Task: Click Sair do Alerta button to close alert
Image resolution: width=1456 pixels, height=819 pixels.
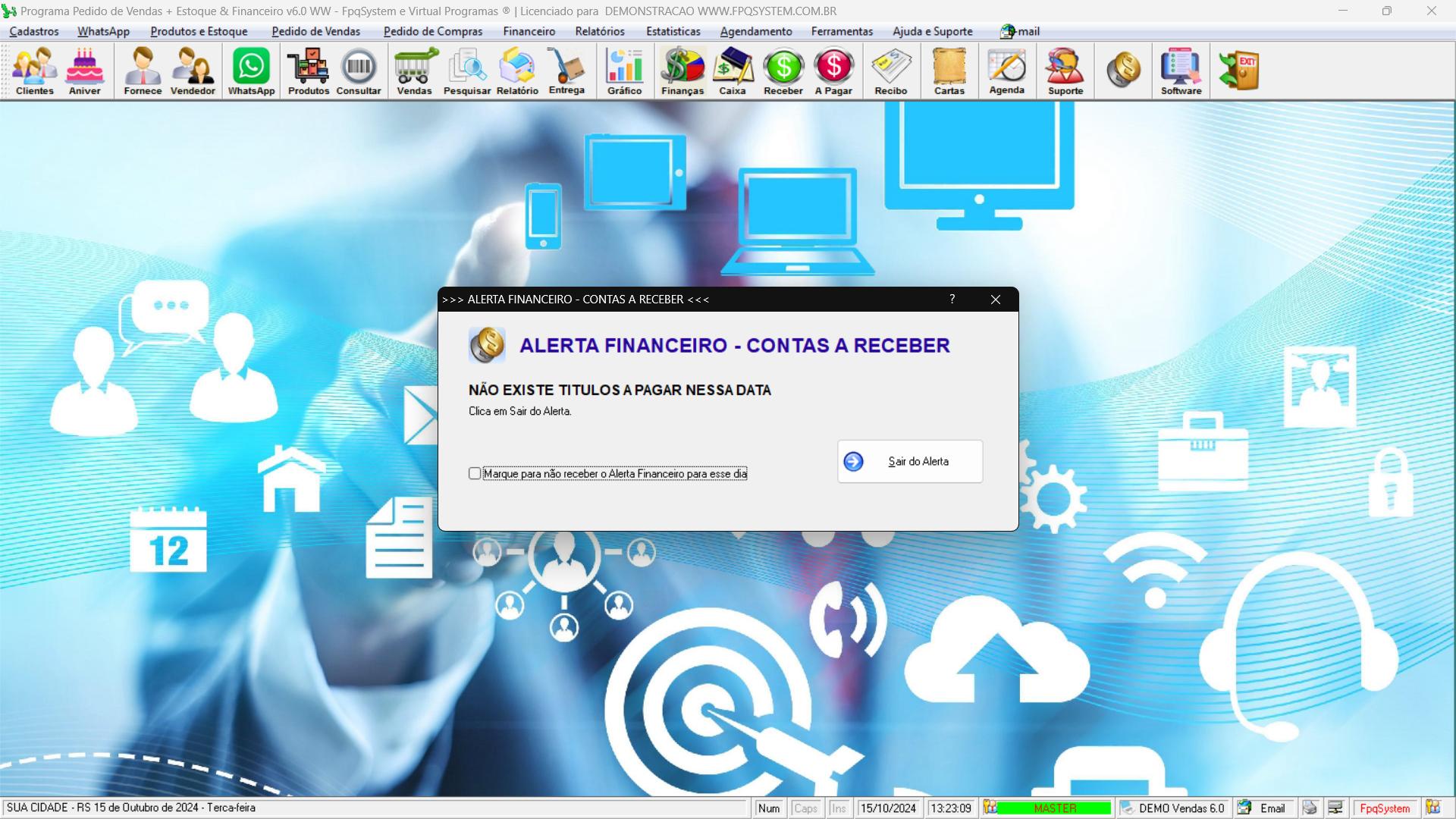Action: 909,460
